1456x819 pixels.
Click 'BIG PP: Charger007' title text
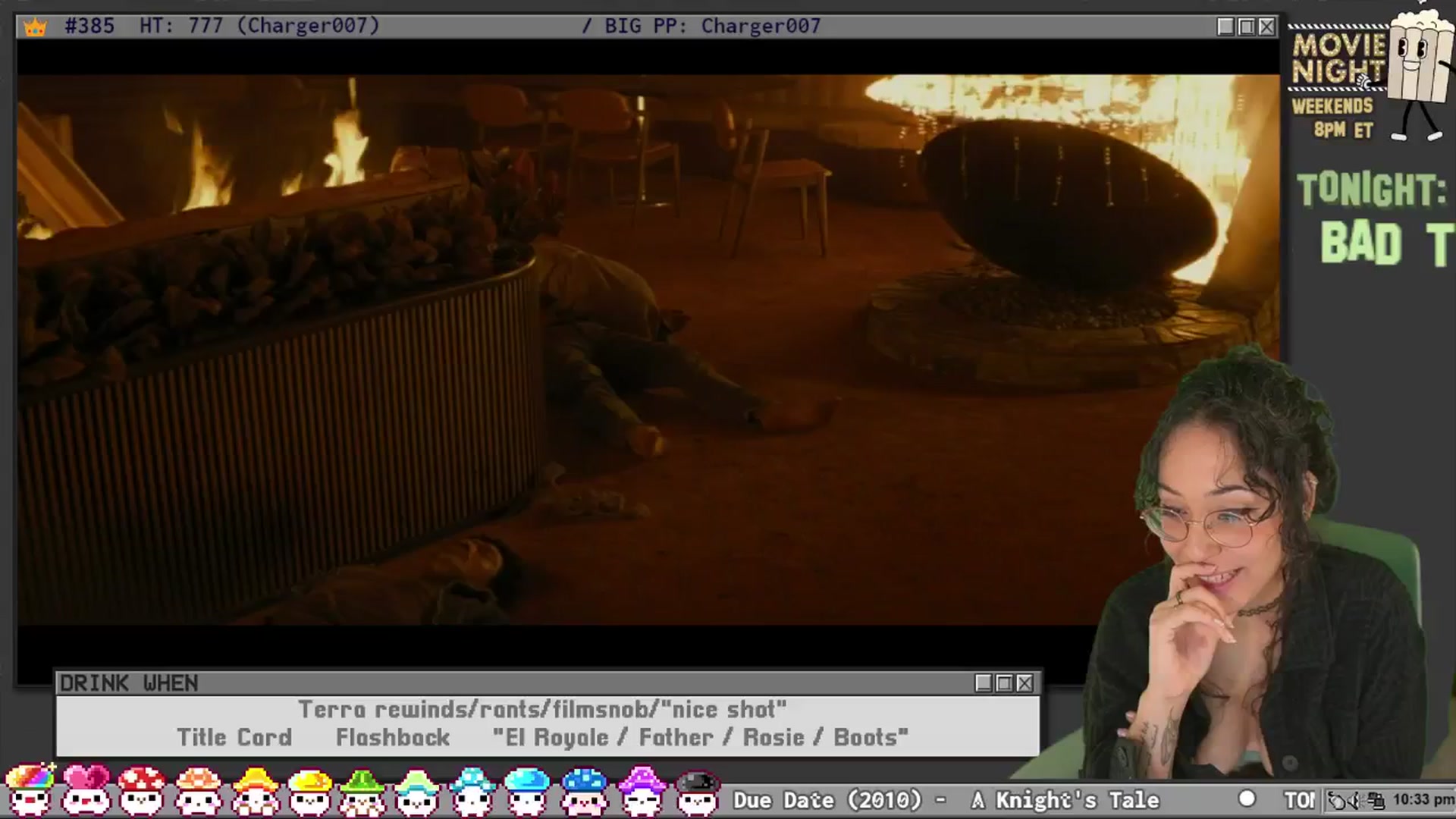click(713, 26)
